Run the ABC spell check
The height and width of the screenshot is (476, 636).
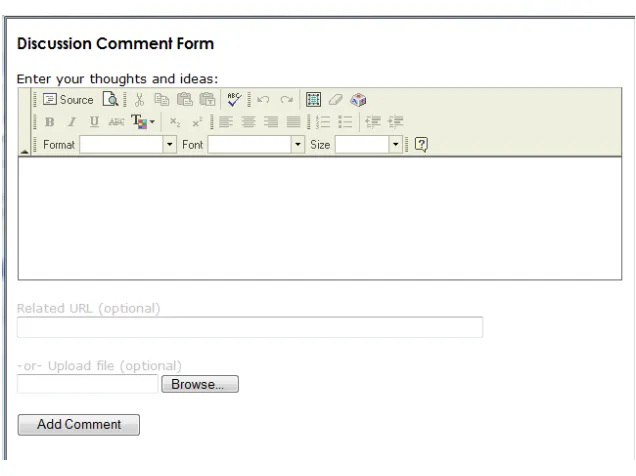(x=234, y=99)
